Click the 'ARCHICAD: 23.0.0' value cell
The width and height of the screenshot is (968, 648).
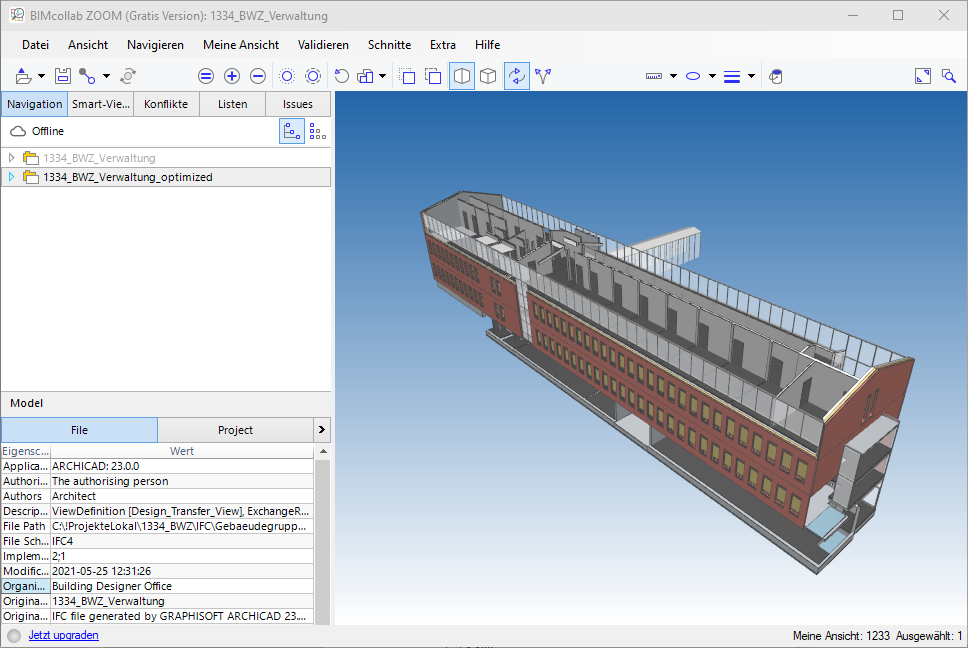182,466
